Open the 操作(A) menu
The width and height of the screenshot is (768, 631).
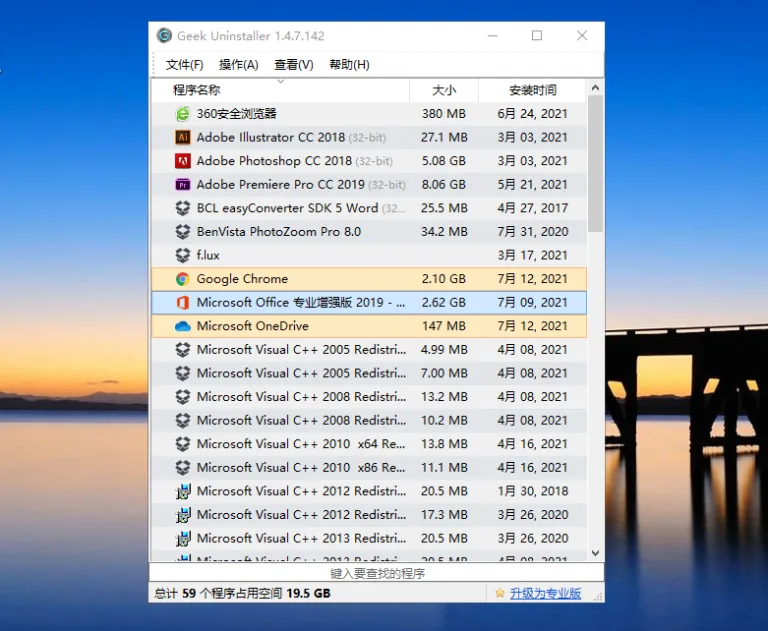click(239, 65)
